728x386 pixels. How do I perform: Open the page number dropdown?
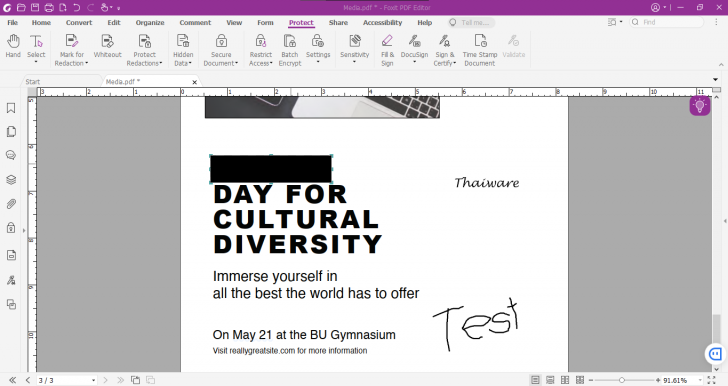point(93,380)
